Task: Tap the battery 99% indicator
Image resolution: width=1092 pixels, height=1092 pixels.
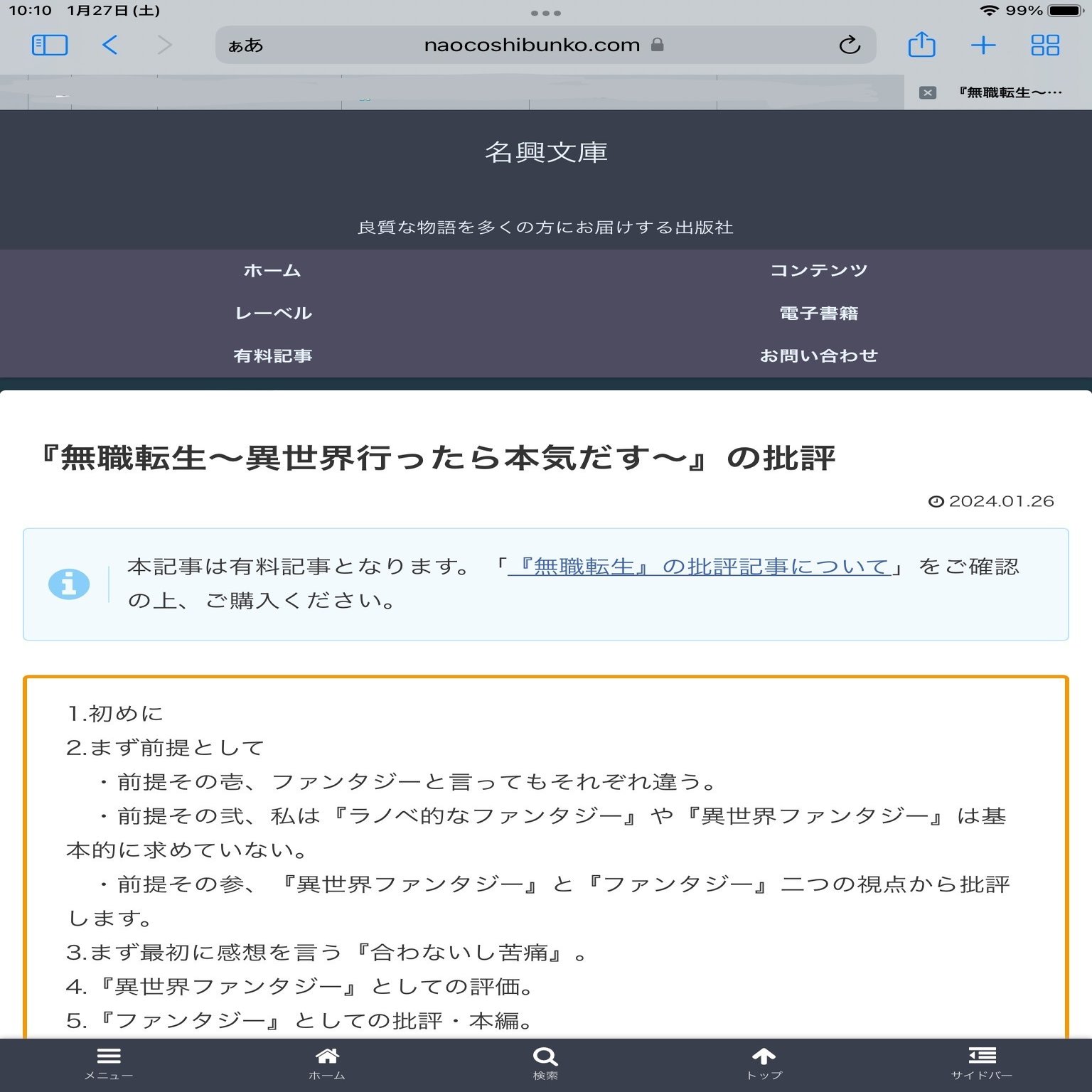Action: point(1044,11)
